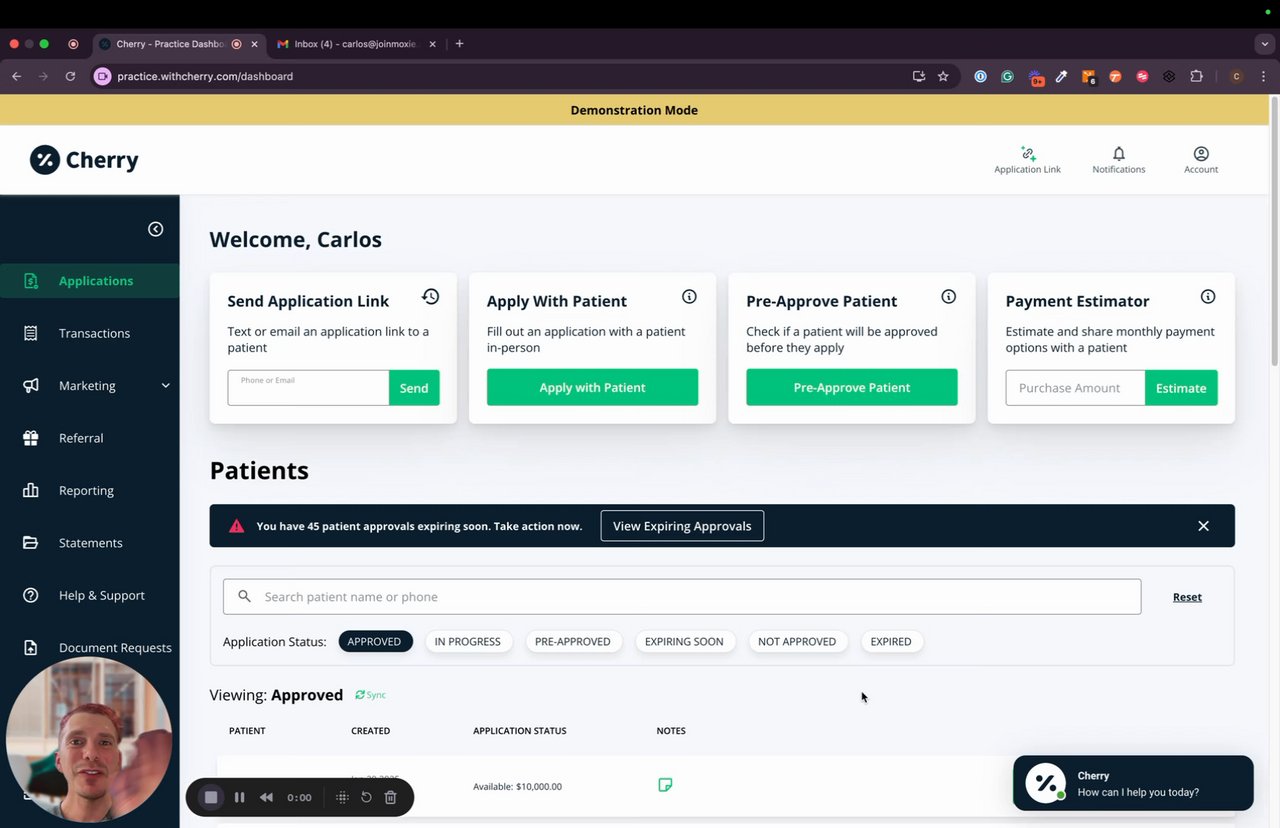Viewport: 1280px width, 828px height.
Task: Focus the Purchase Amount field
Action: coord(1075,388)
